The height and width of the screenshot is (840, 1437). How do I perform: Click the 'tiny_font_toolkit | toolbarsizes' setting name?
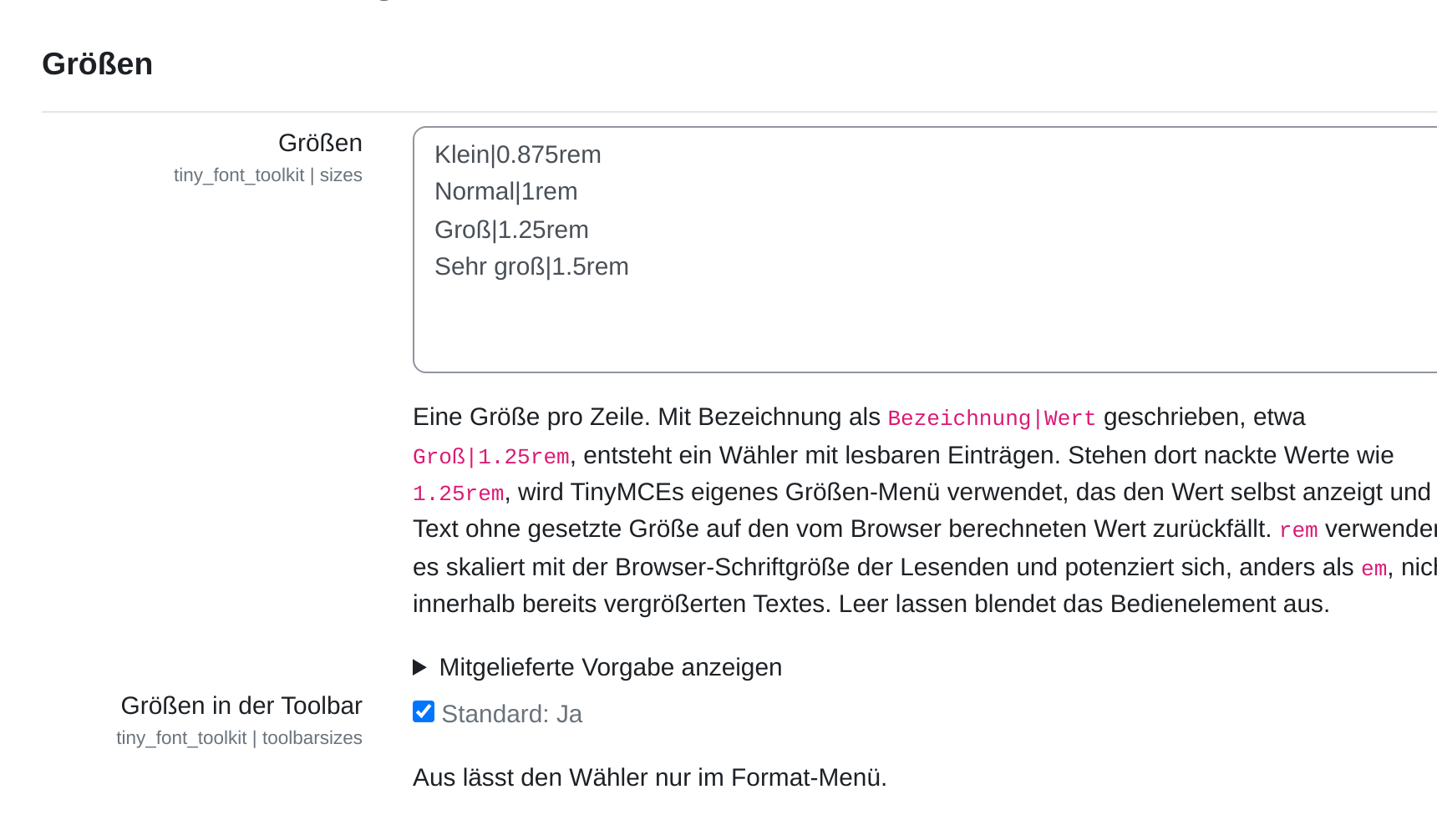point(239,738)
